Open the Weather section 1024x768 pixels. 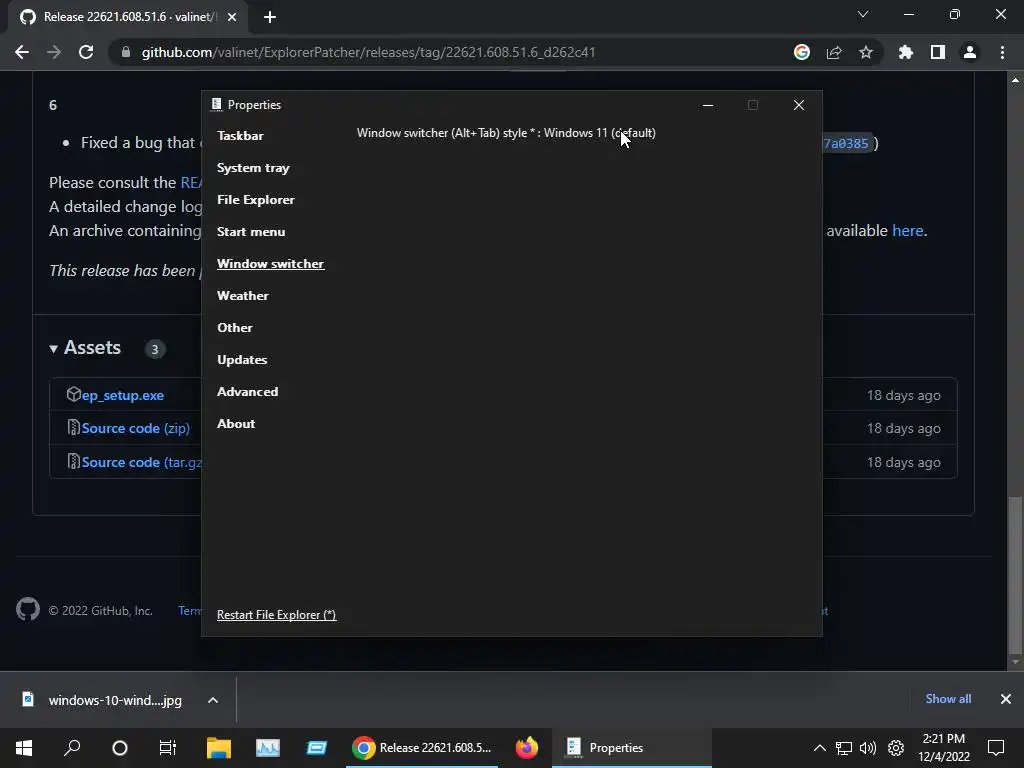pos(242,296)
